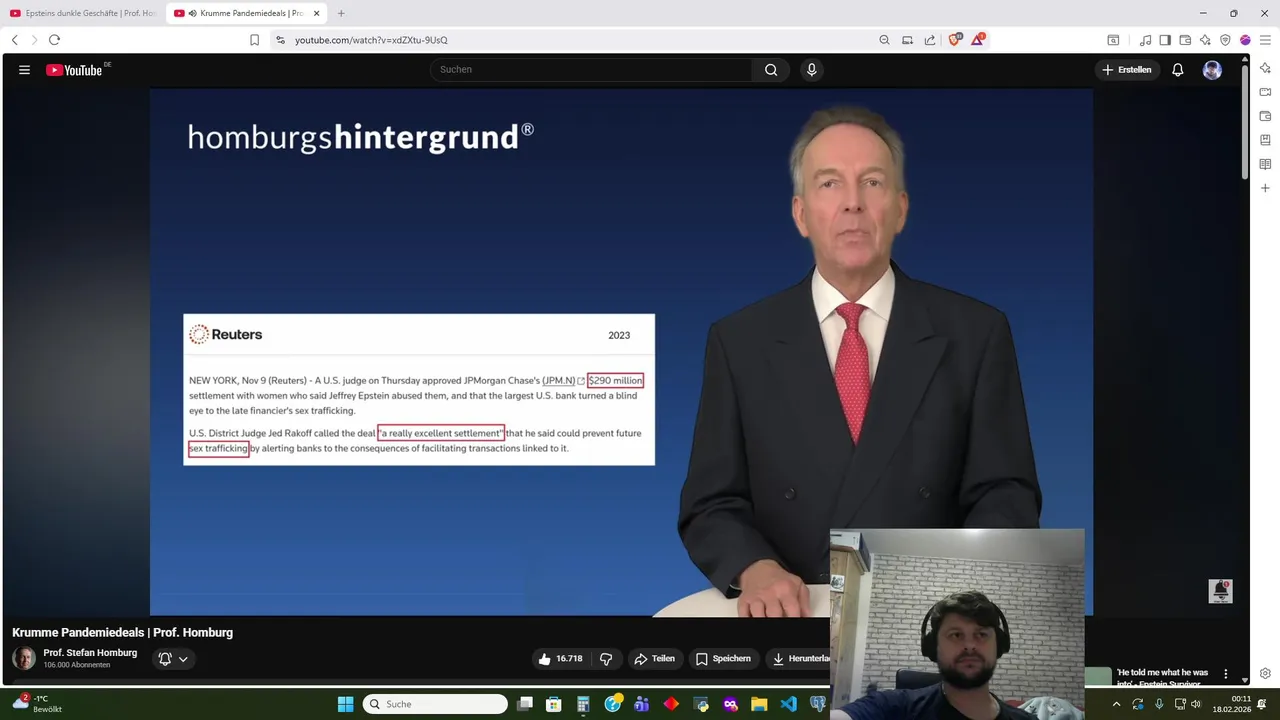Reload the current page
1280x720 pixels.
tap(54, 40)
